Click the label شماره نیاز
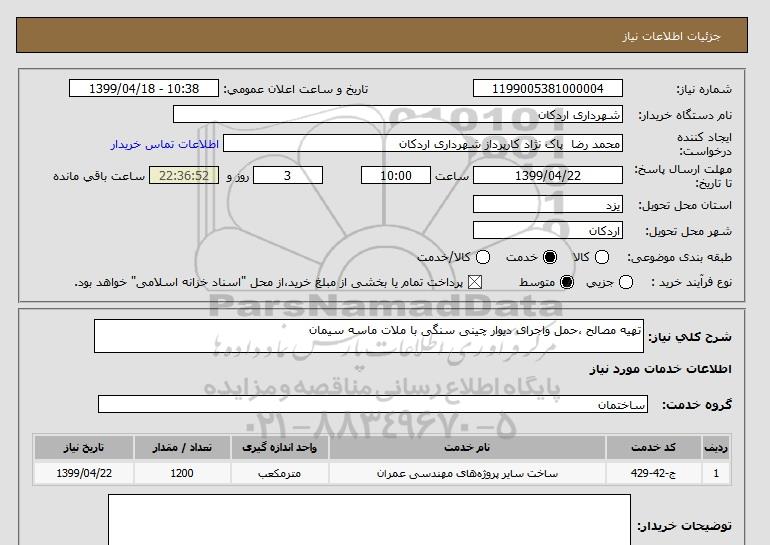Image resolution: width=770 pixels, height=545 pixels. pos(704,89)
